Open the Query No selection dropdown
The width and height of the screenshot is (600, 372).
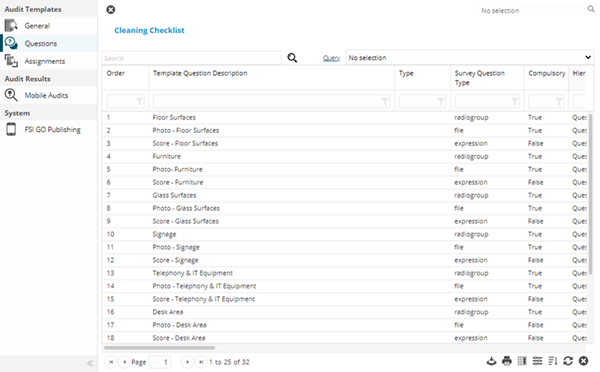470,58
